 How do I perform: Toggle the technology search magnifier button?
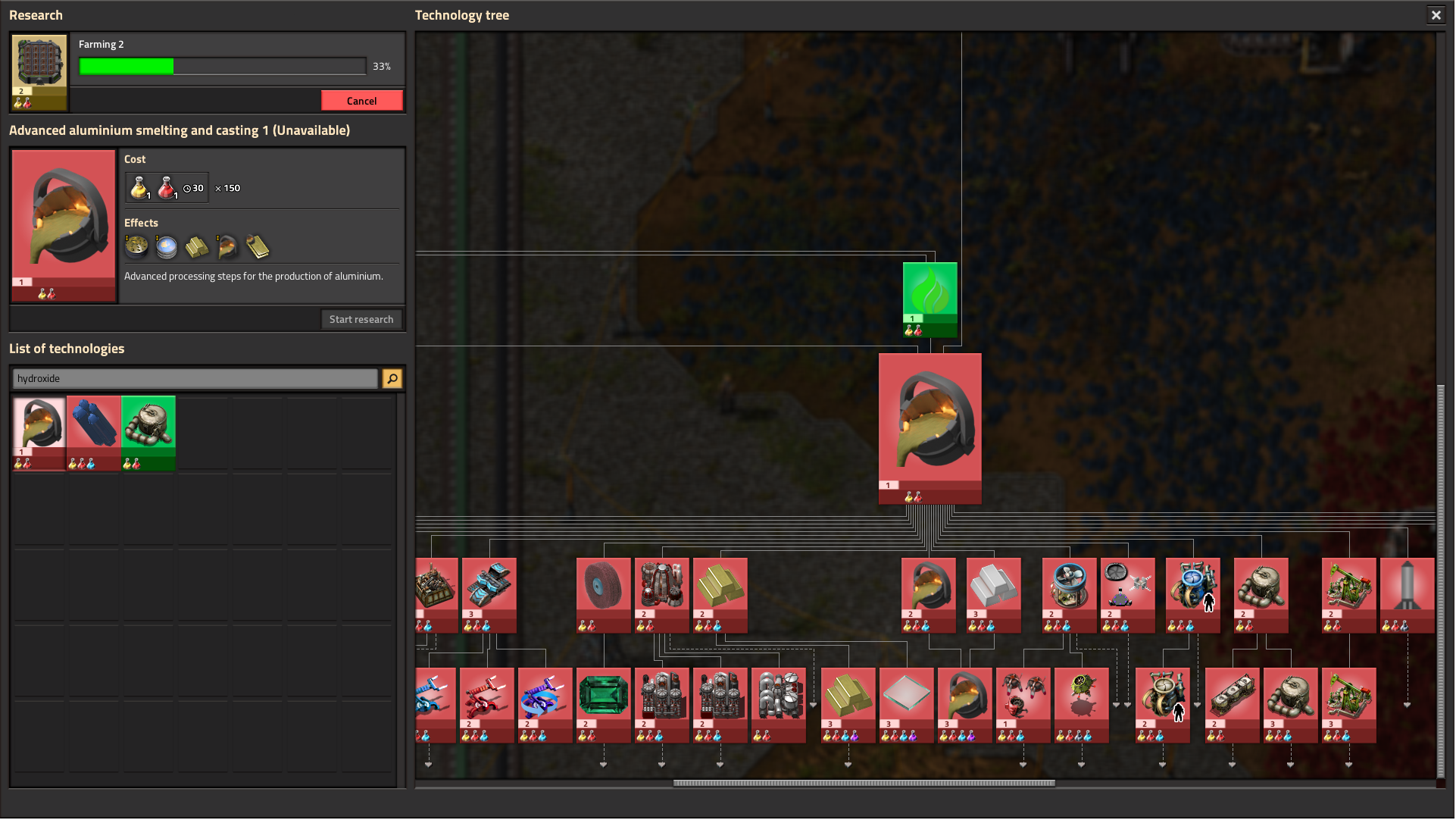[x=392, y=379]
